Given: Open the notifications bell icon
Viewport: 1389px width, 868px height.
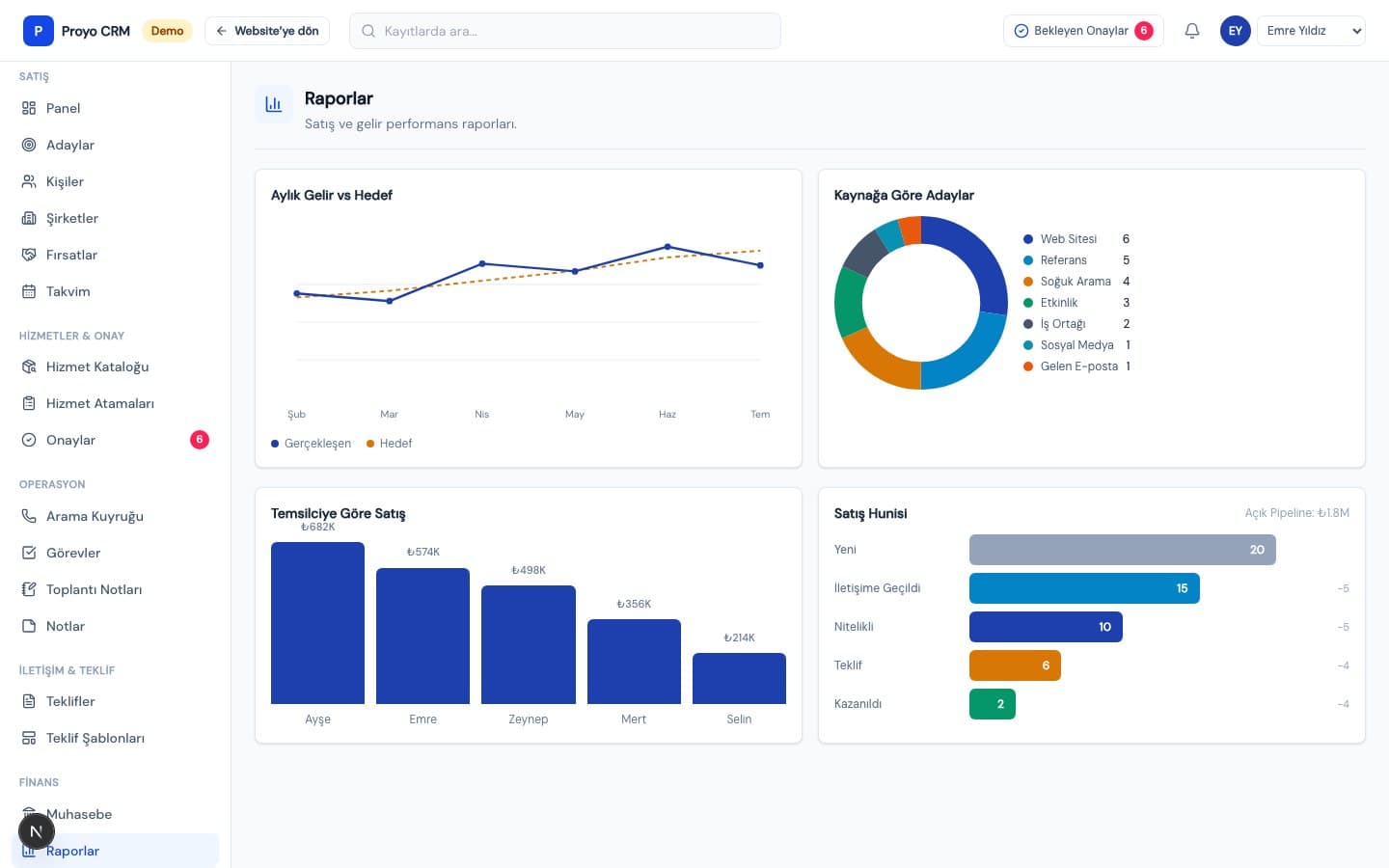Looking at the screenshot, I should [1192, 31].
